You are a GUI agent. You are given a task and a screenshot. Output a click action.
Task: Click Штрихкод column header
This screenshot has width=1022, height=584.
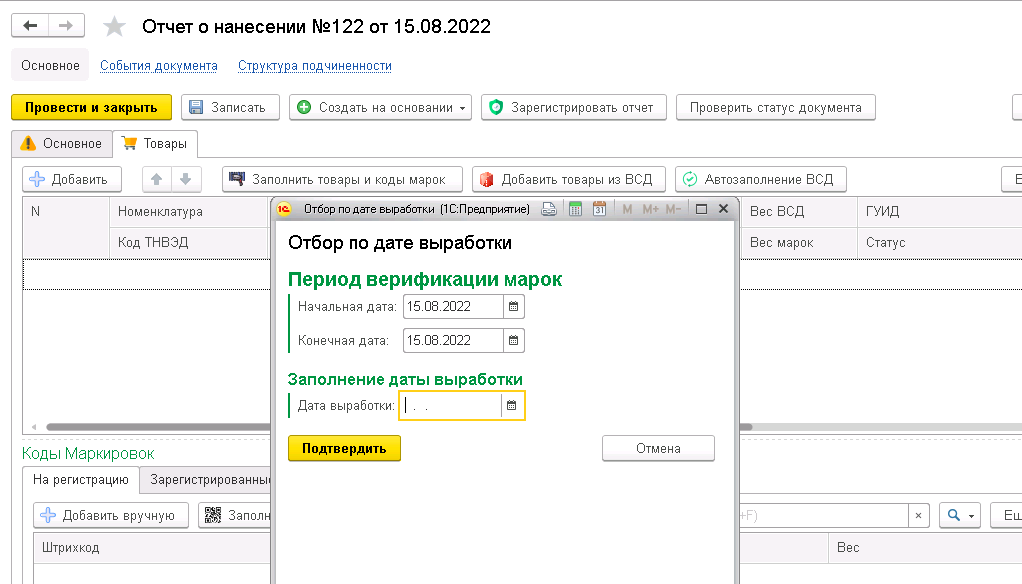tap(152, 548)
